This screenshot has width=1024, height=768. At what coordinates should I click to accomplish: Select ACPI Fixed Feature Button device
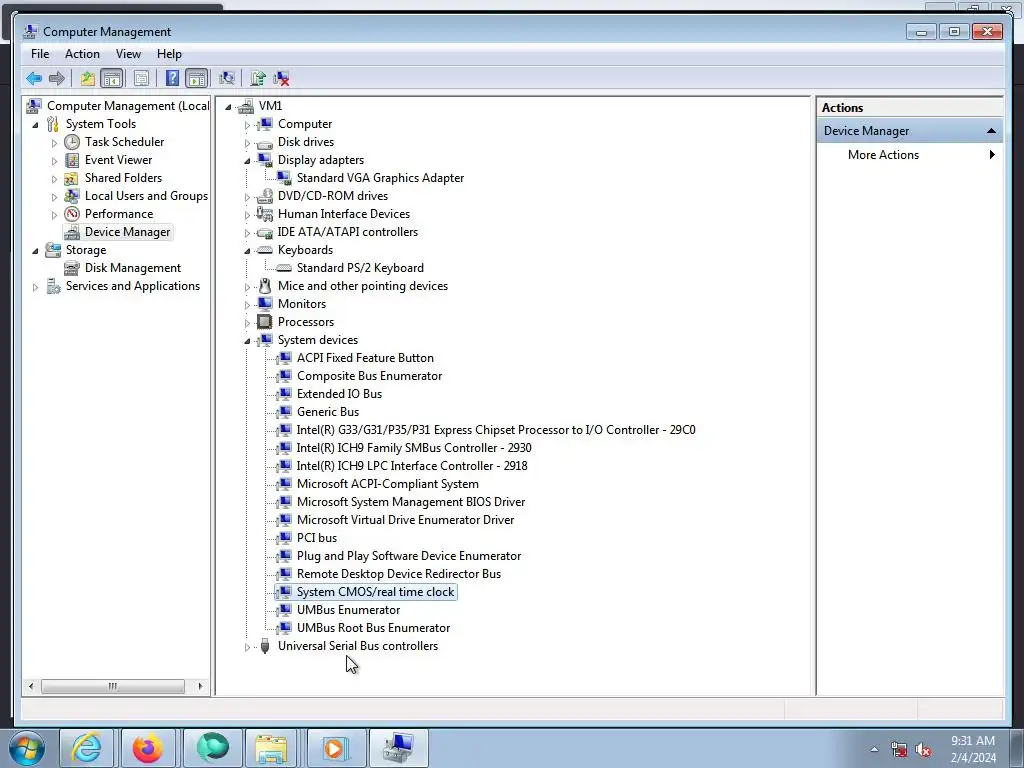point(365,358)
